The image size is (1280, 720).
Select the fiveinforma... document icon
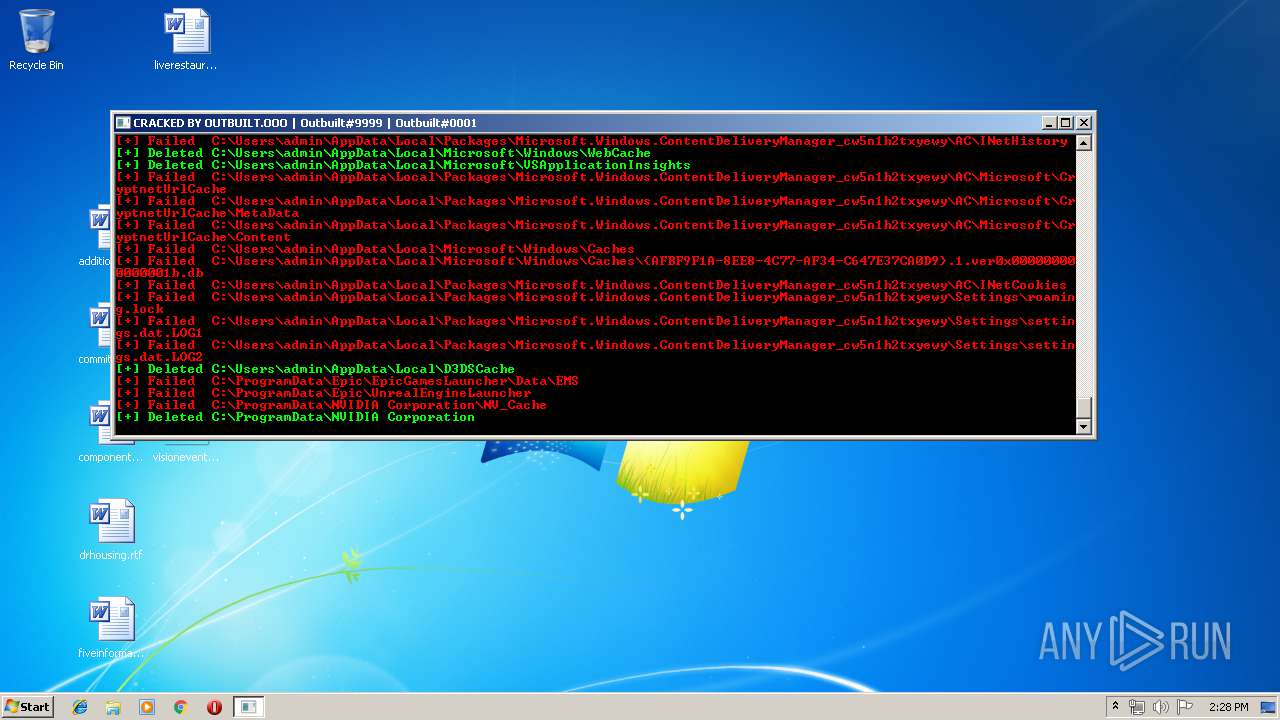(x=111, y=628)
